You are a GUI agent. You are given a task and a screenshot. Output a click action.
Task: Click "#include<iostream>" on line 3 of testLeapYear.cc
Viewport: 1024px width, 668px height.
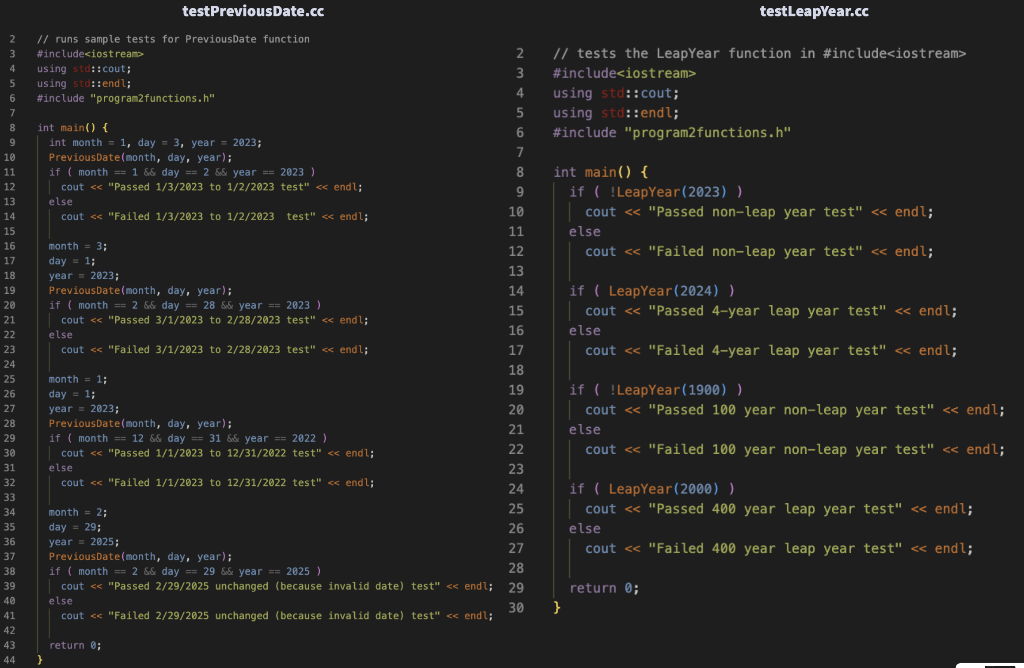coord(624,73)
